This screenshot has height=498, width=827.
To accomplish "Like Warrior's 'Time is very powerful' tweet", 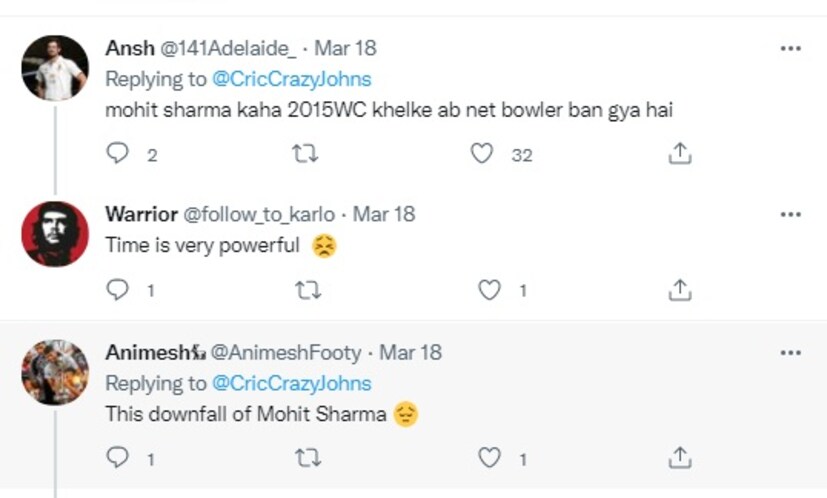I will click(489, 290).
